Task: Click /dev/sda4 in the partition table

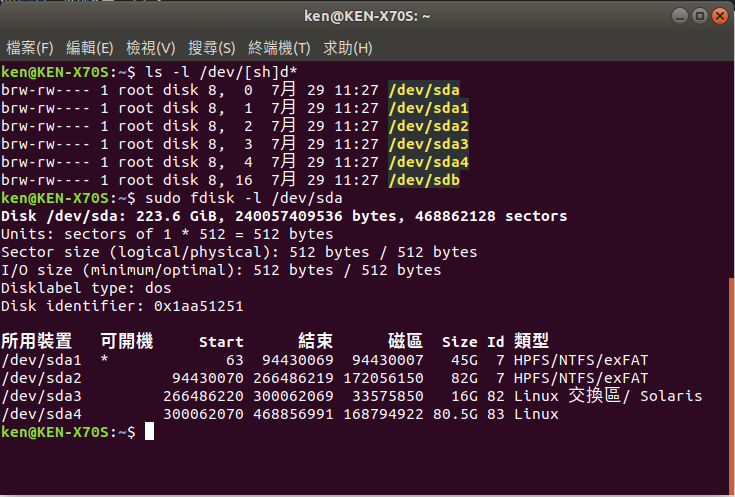Action: click(41, 414)
